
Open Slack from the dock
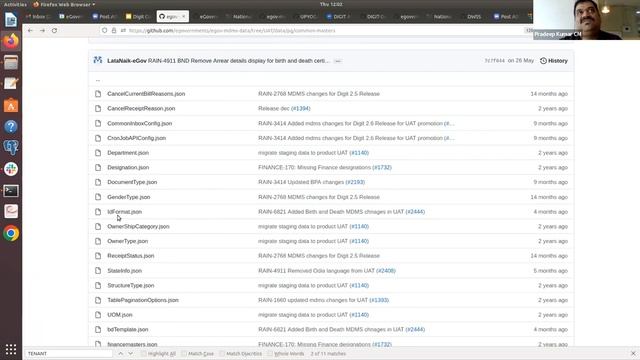coord(11,169)
